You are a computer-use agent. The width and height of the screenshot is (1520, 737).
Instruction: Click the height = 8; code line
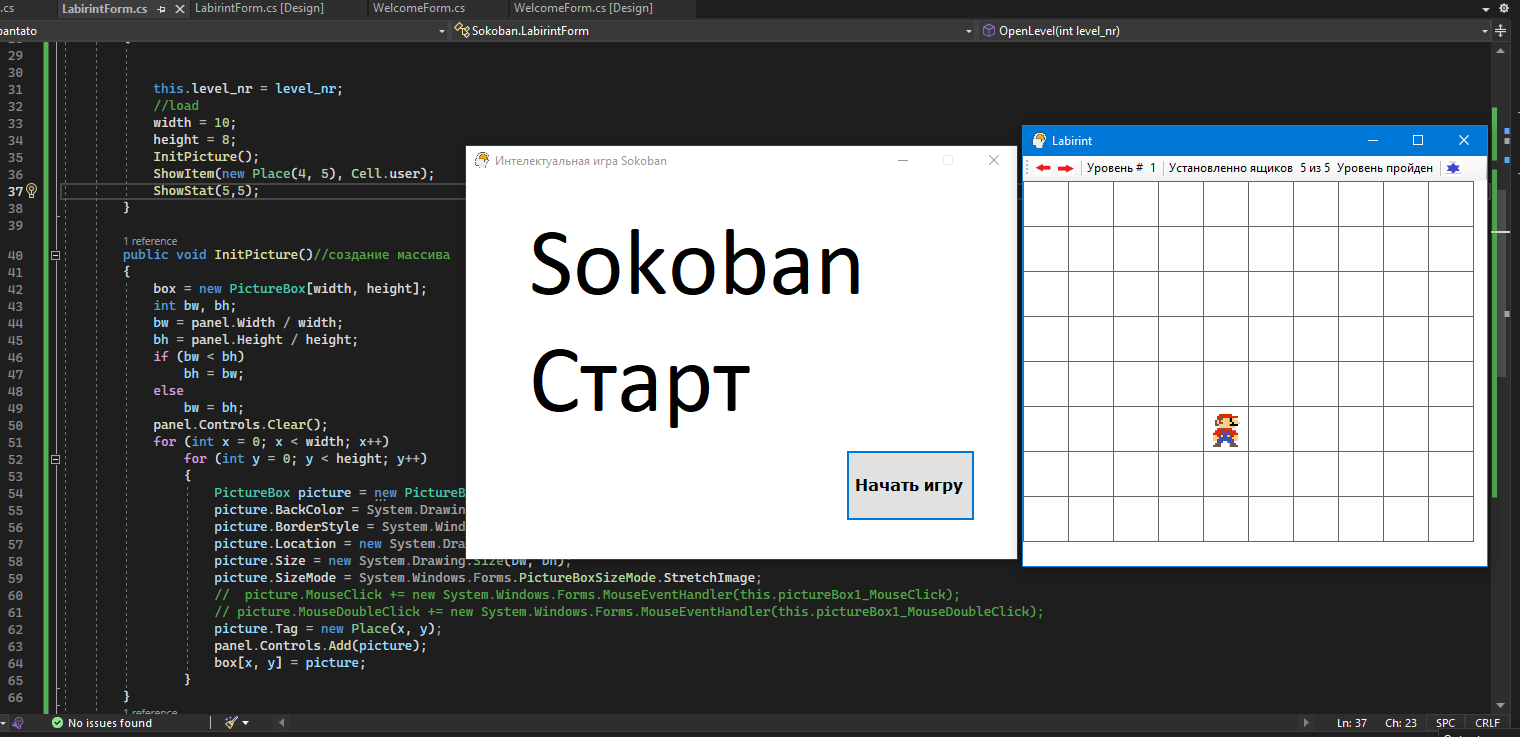tap(194, 139)
